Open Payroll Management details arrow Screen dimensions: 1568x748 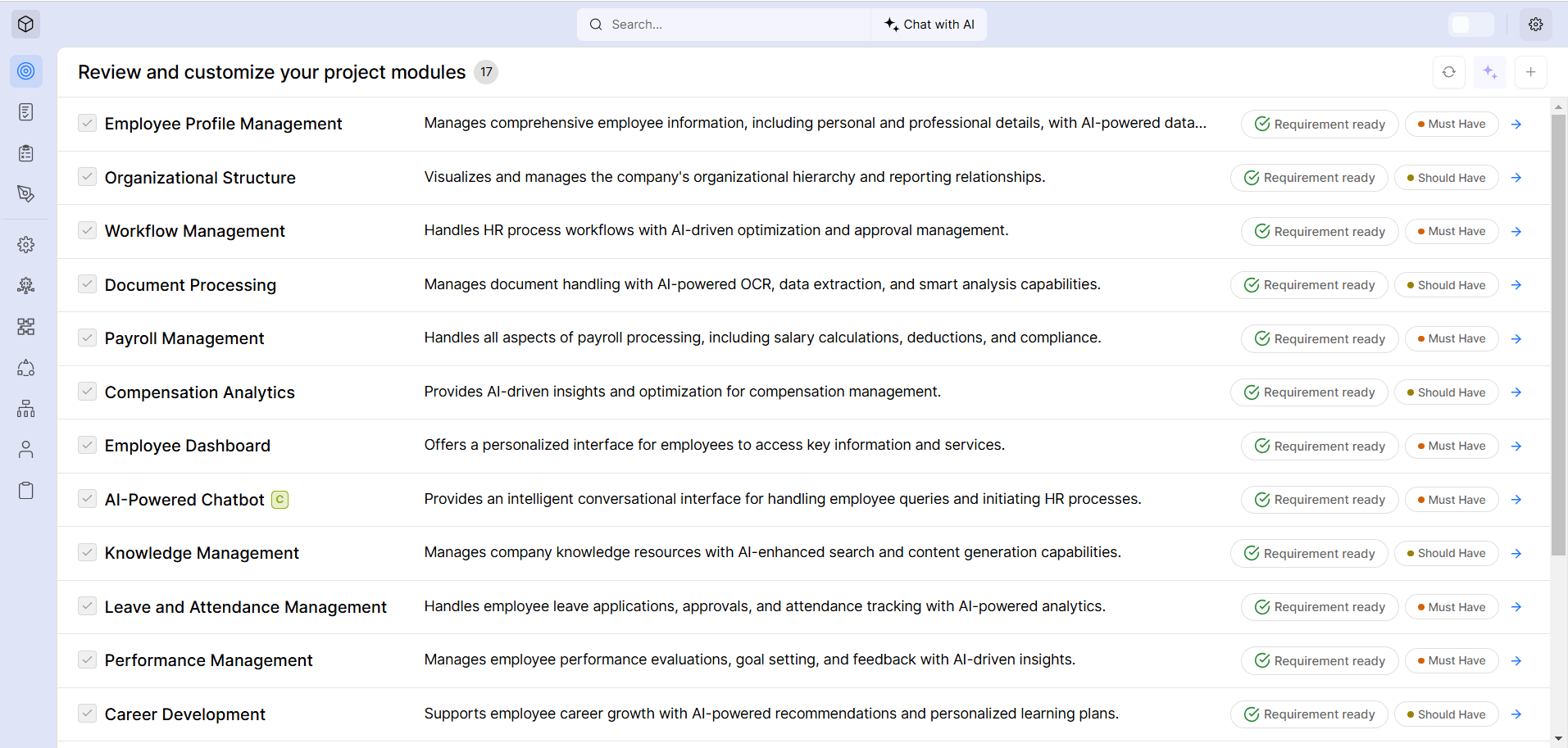click(x=1516, y=339)
